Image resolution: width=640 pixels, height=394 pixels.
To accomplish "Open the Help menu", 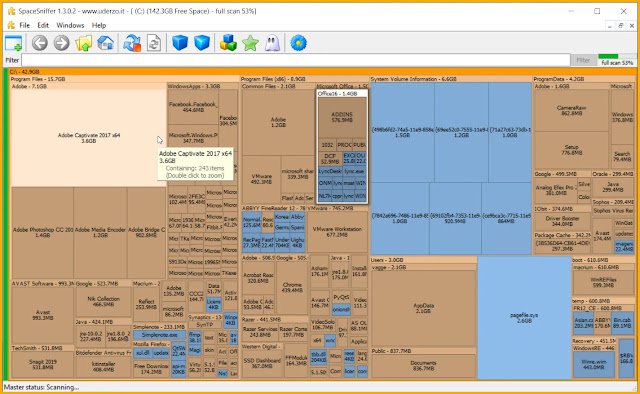I will click(x=99, y=25).
